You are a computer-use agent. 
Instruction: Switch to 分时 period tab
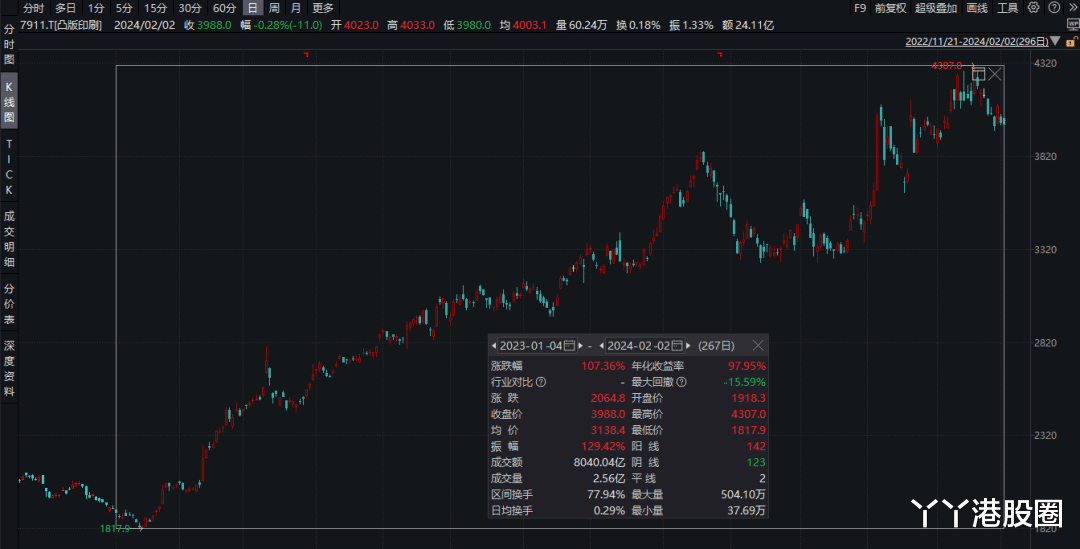33,8
